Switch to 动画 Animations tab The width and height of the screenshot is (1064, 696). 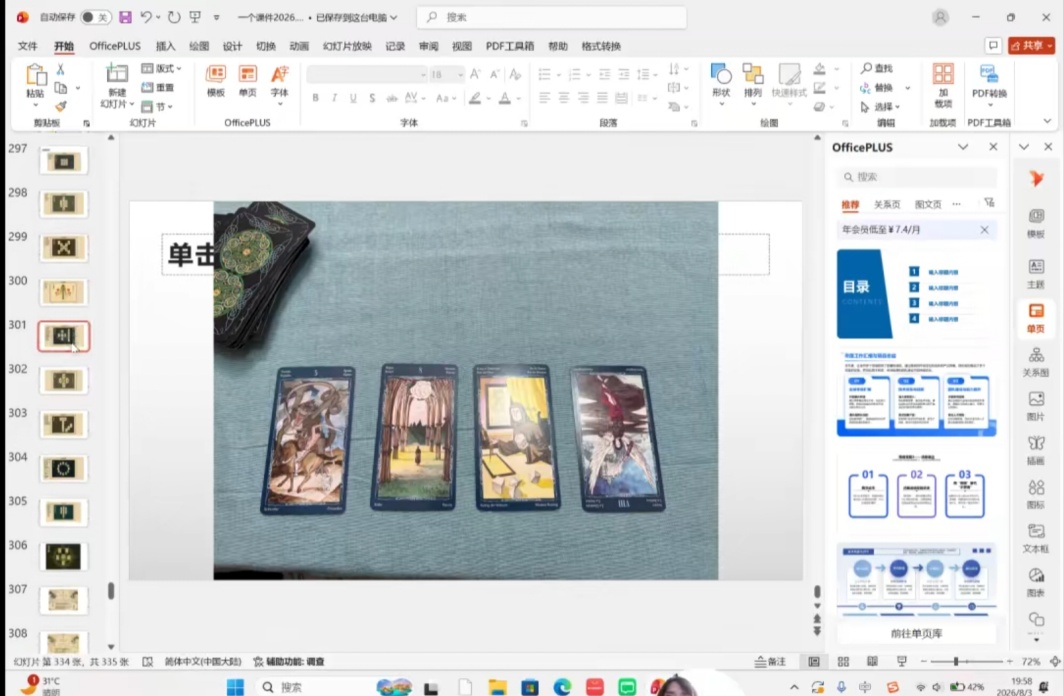[299, 46]
